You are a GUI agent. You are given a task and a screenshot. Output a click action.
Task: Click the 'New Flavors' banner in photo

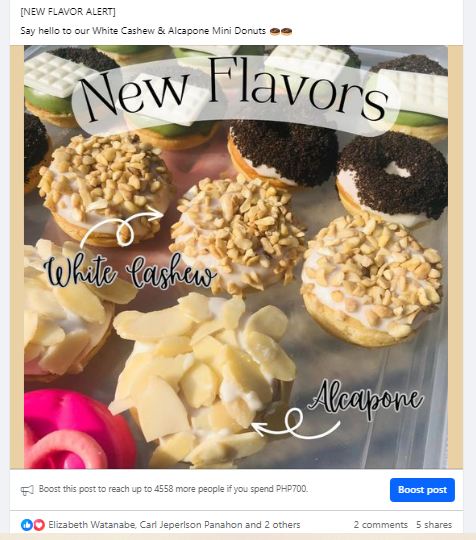pyautogui.click(x=236, y=93)
